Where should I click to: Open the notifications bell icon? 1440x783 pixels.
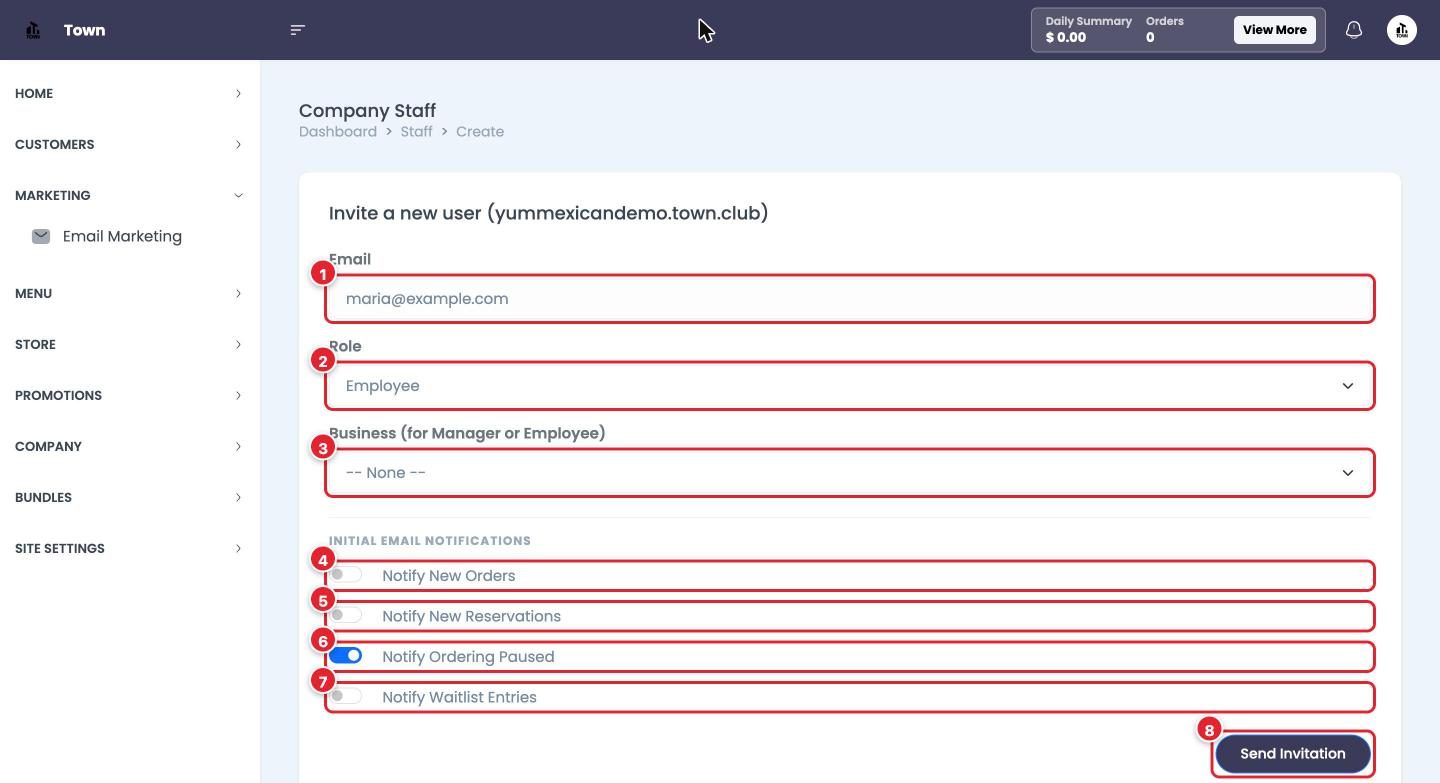(x=1353, y=30)
